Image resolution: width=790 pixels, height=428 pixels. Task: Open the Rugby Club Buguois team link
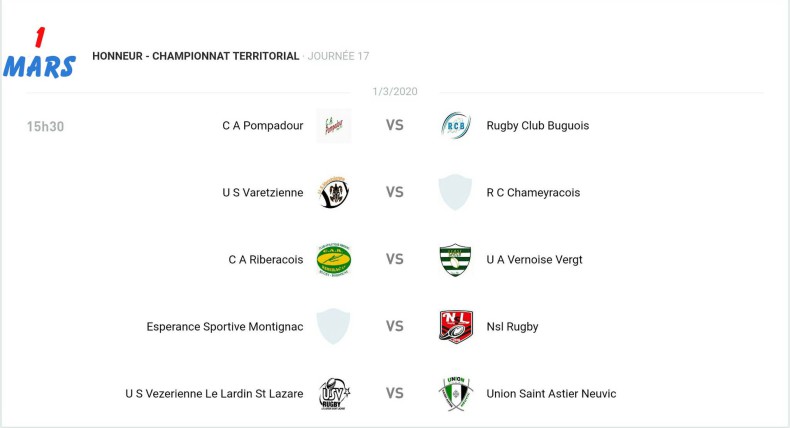click(x=537, y=126)
